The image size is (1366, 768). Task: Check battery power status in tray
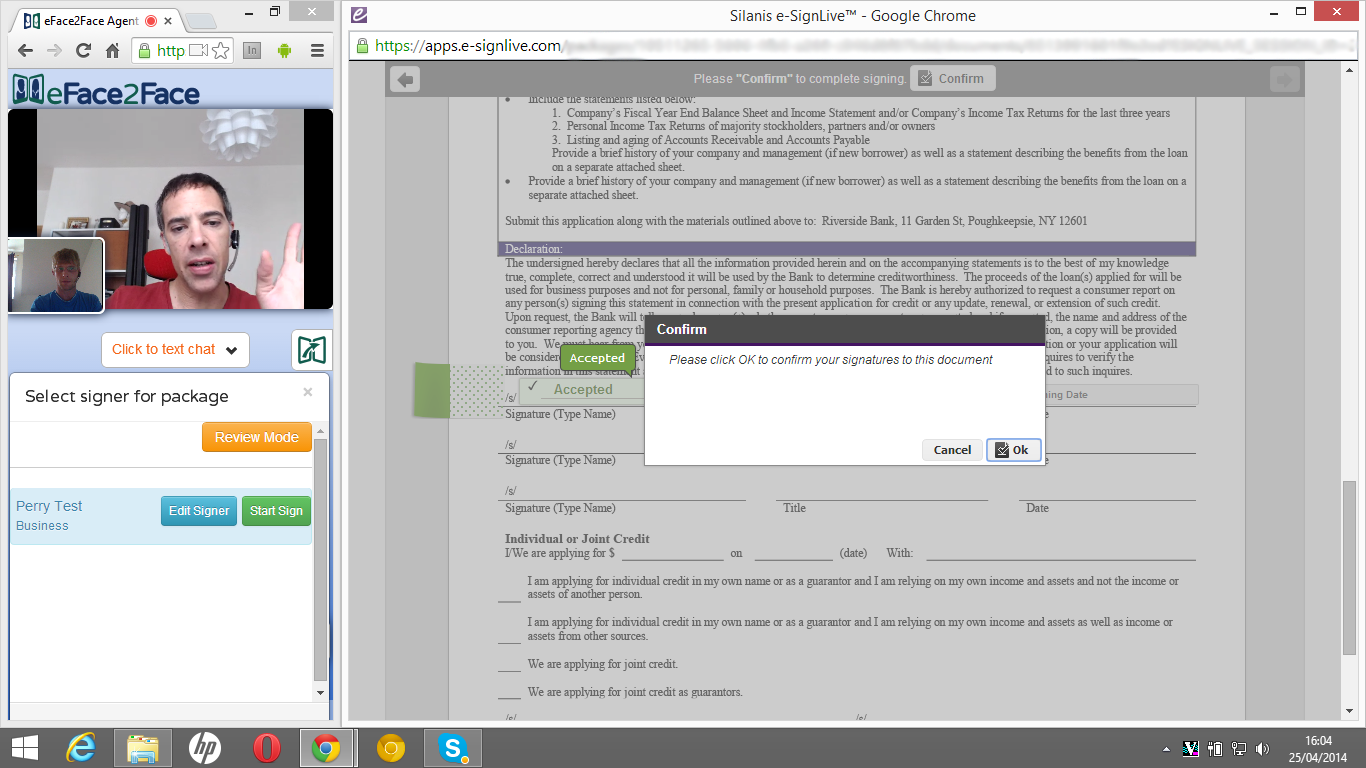click(x=1215, y=748)
